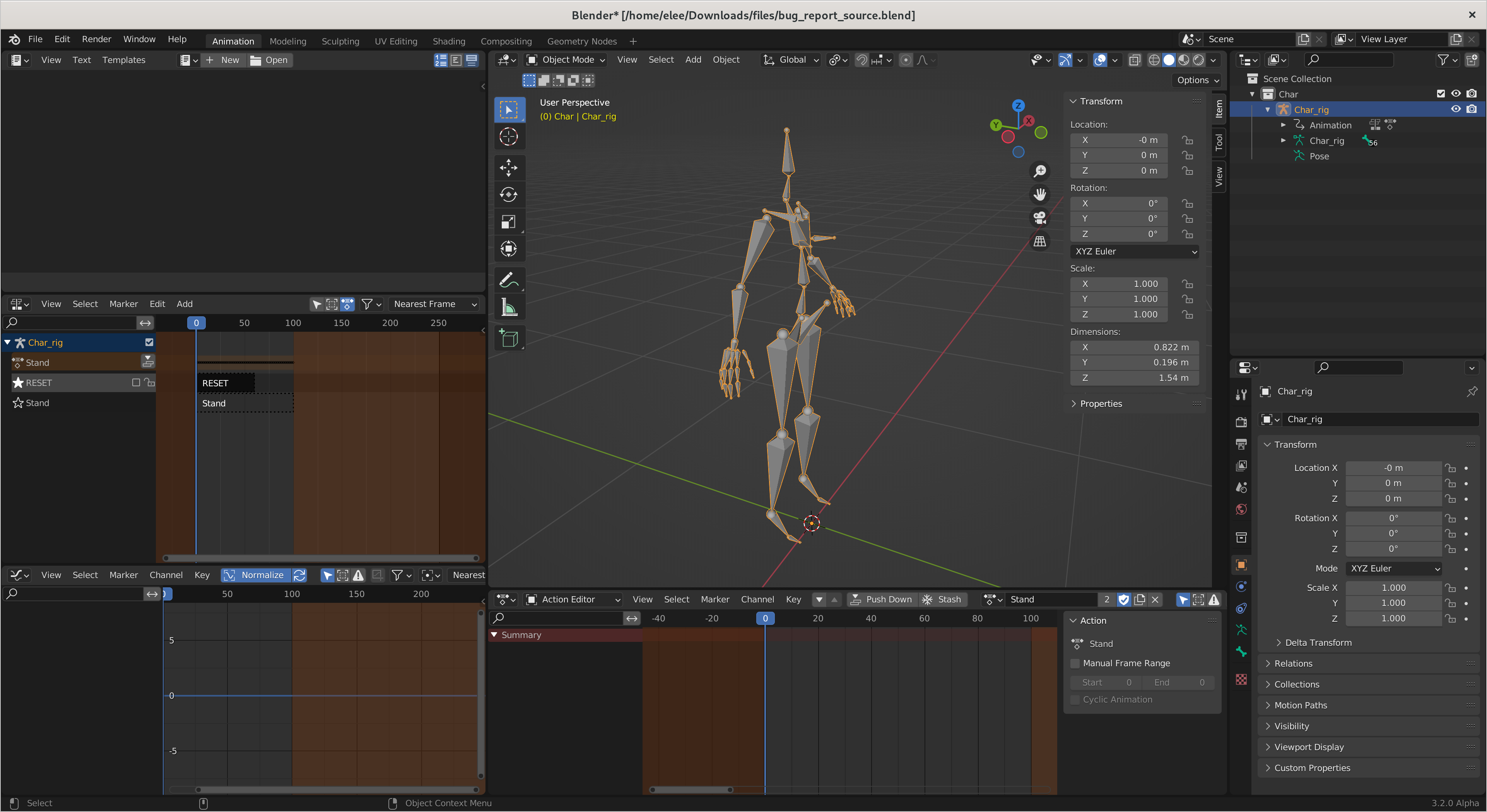
Task: Click the Options button in viewport
Action: [1198, 80]
